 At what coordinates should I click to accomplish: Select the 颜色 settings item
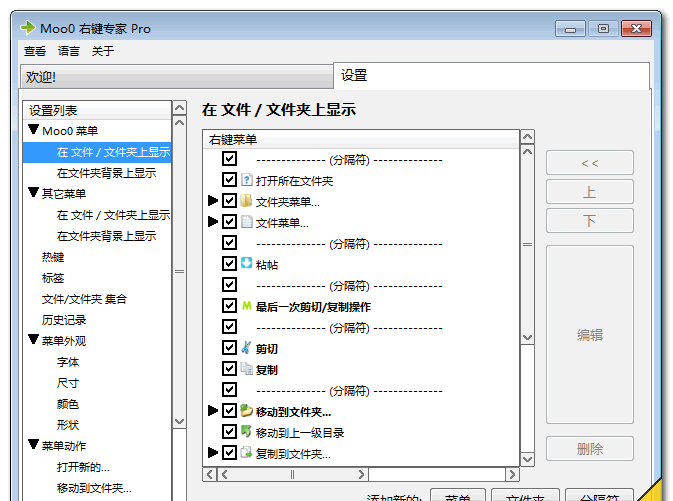(x=68, y=404)
